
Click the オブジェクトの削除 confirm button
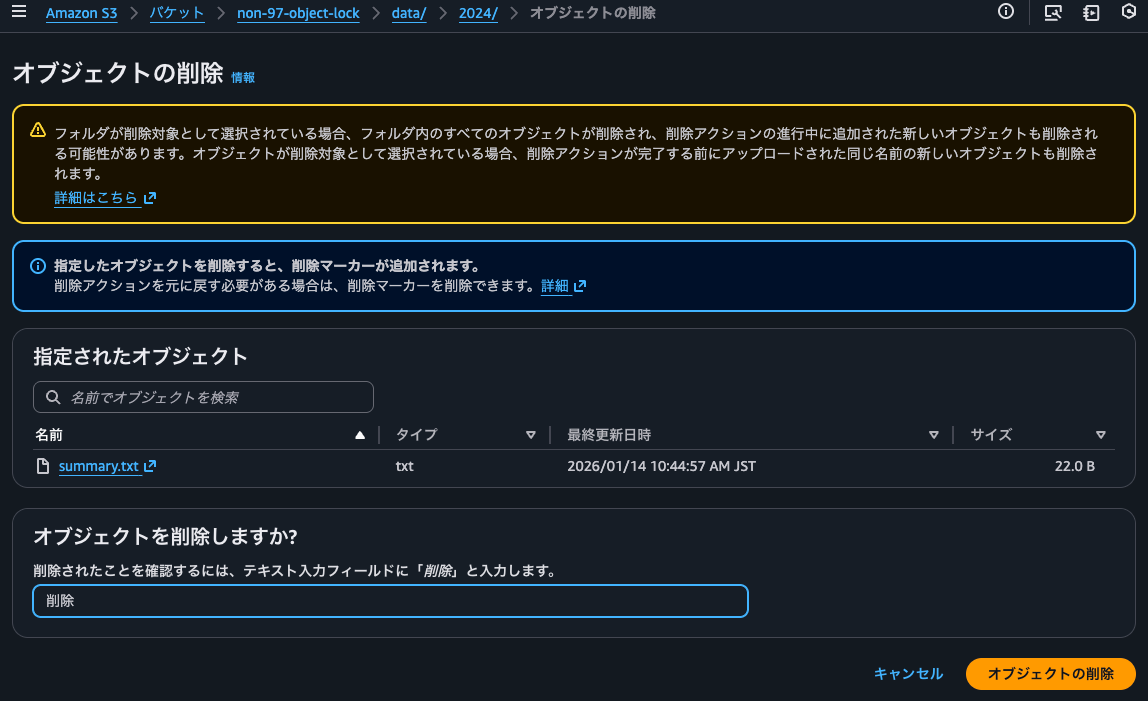click(1050, 674)
